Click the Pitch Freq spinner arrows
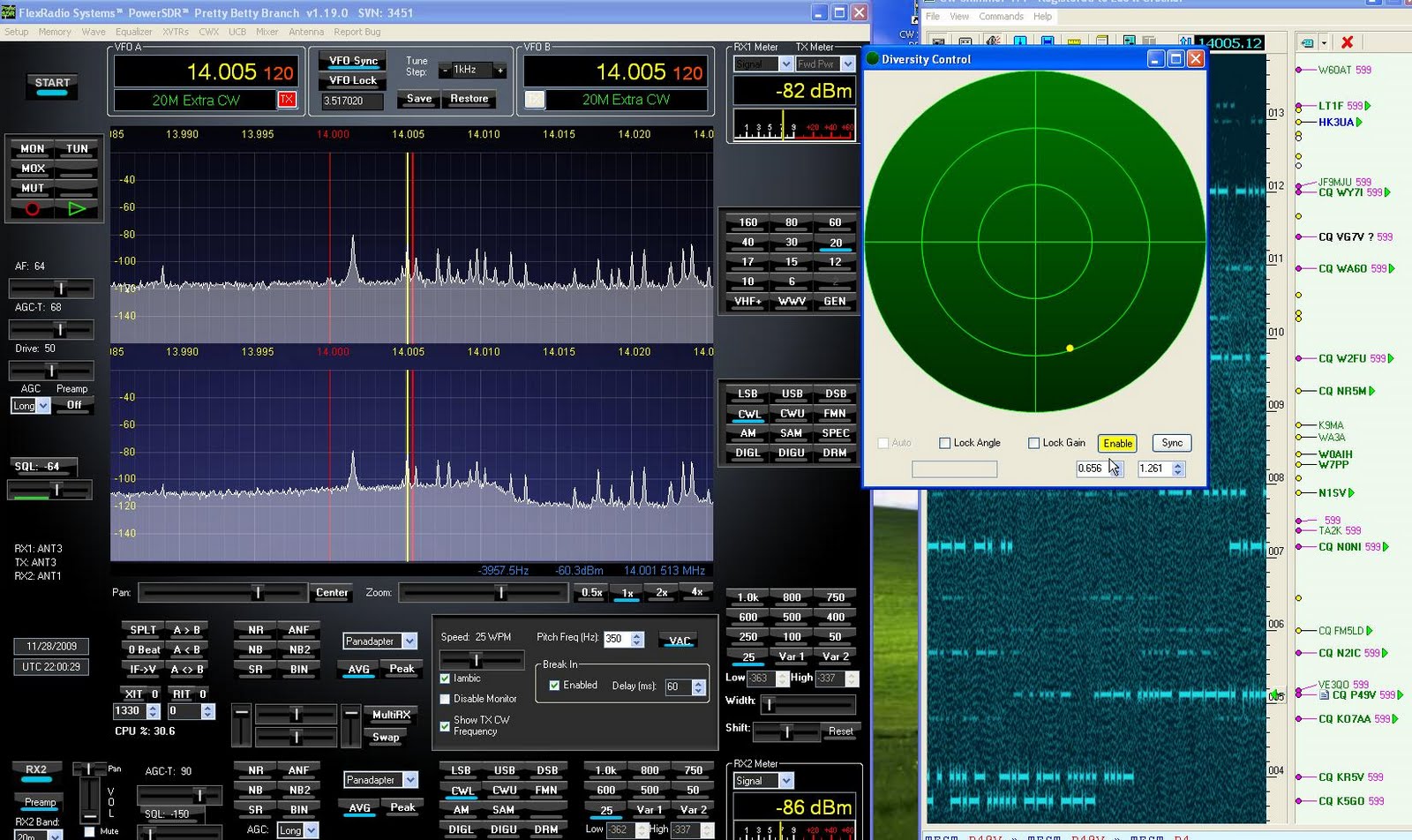Screen dimensions: 1412x840 point(637,639)
